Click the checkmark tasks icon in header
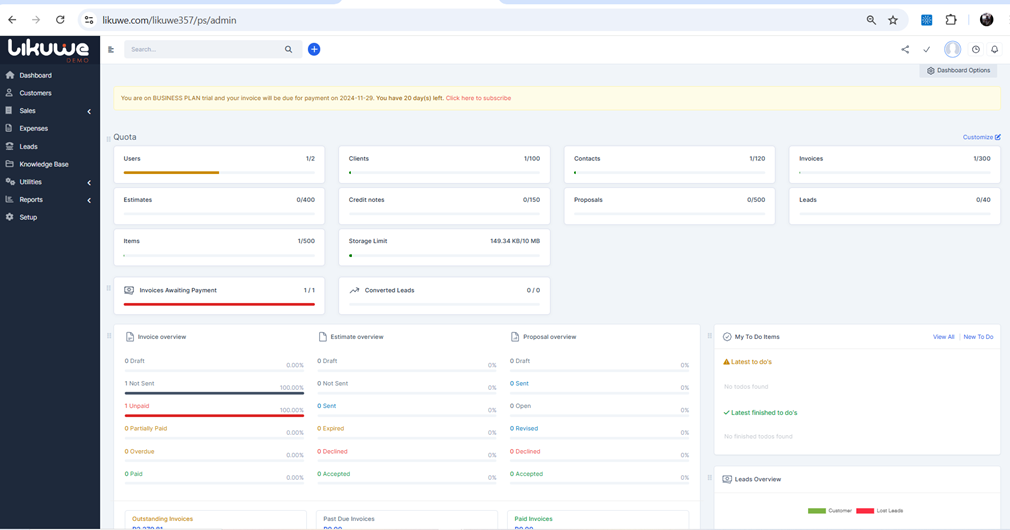The width and height of the screenshot is (1010, 530). coord(927,49)
